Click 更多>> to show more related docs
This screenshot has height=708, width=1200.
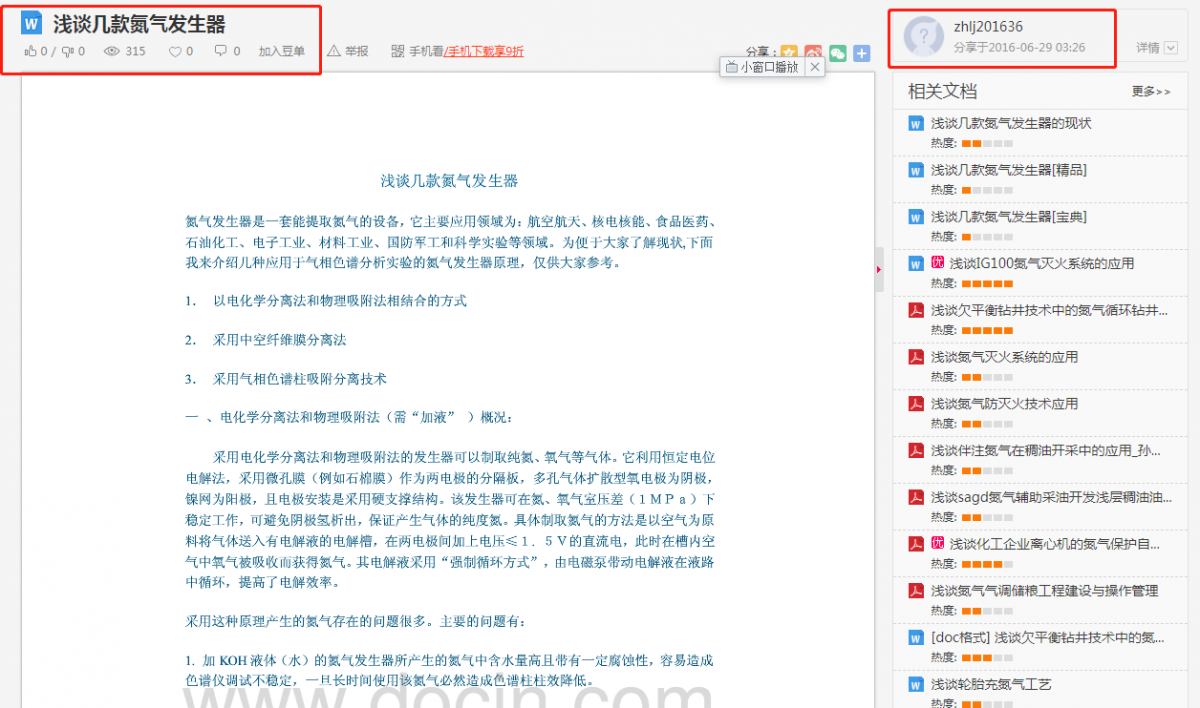[x=1150, y=92]
